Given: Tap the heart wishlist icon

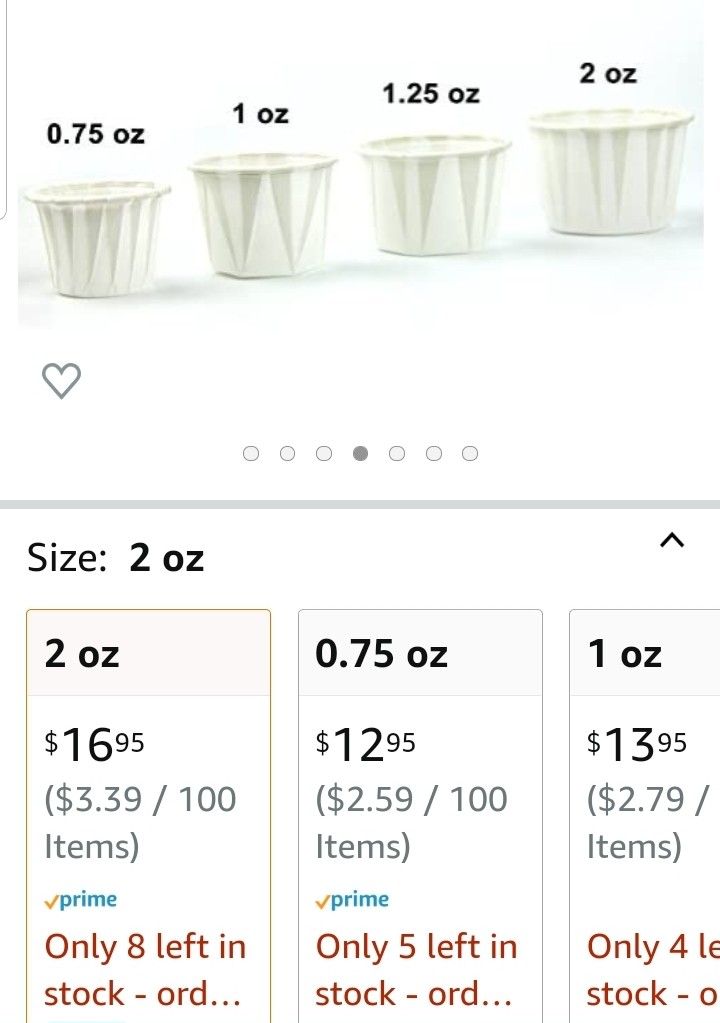Looking at the screenshot, I should 62,380.
